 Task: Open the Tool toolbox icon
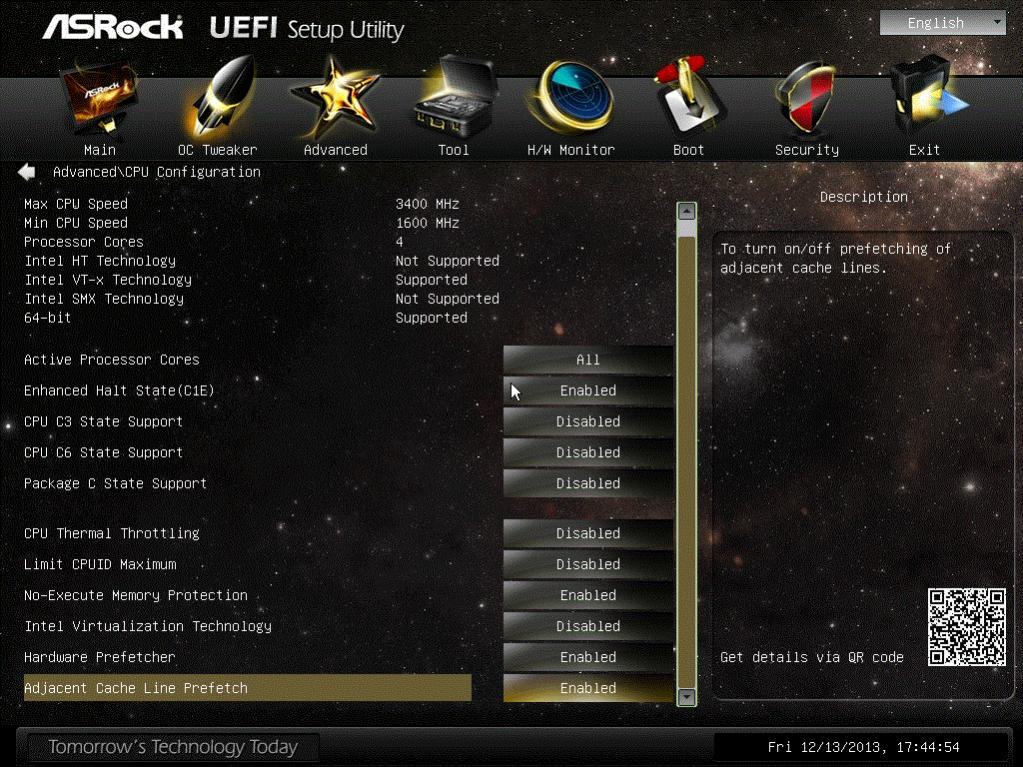click(453, 97)
